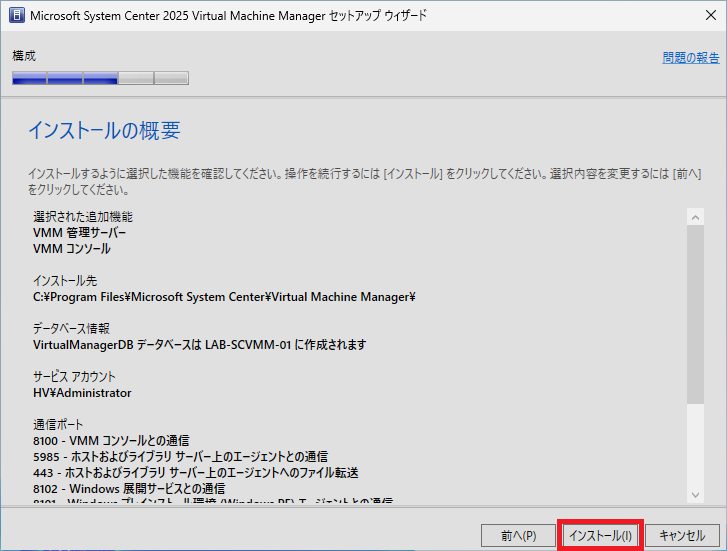
Task: Click the インストール先 heading
Action: tap(65, 281)
